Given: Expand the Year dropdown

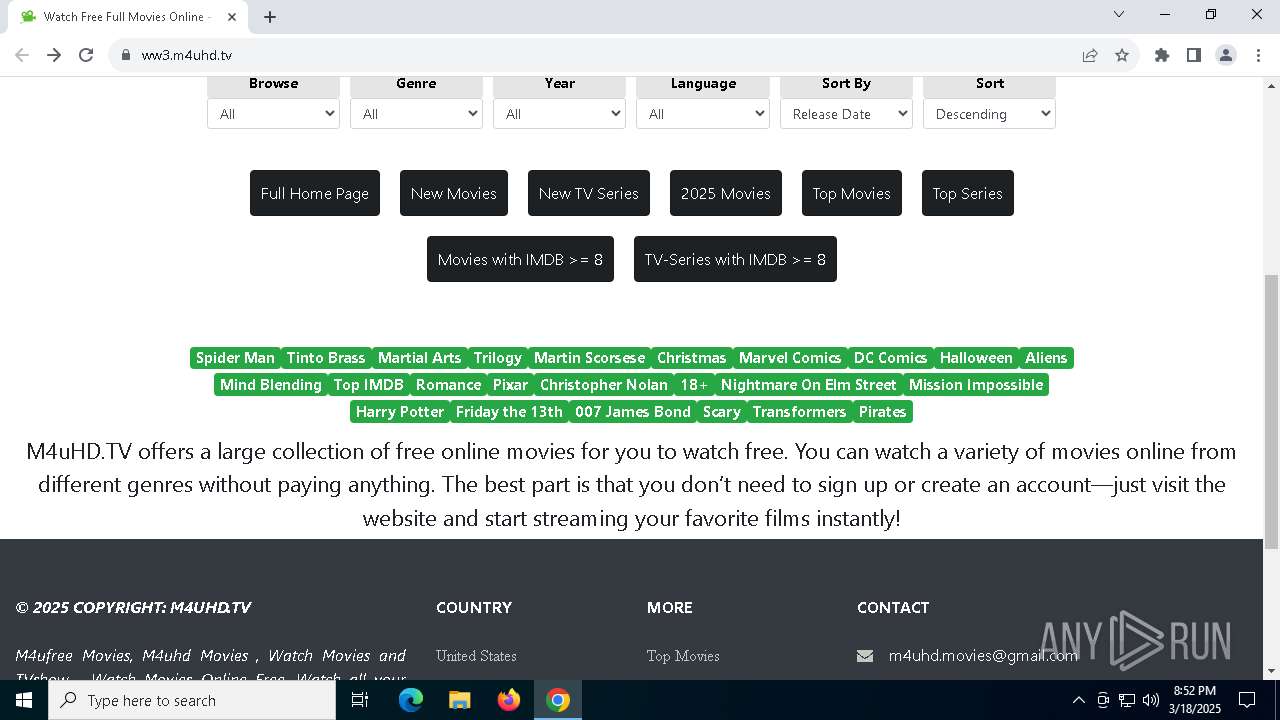Looking at the screenshot, I should tap(559, 114).
